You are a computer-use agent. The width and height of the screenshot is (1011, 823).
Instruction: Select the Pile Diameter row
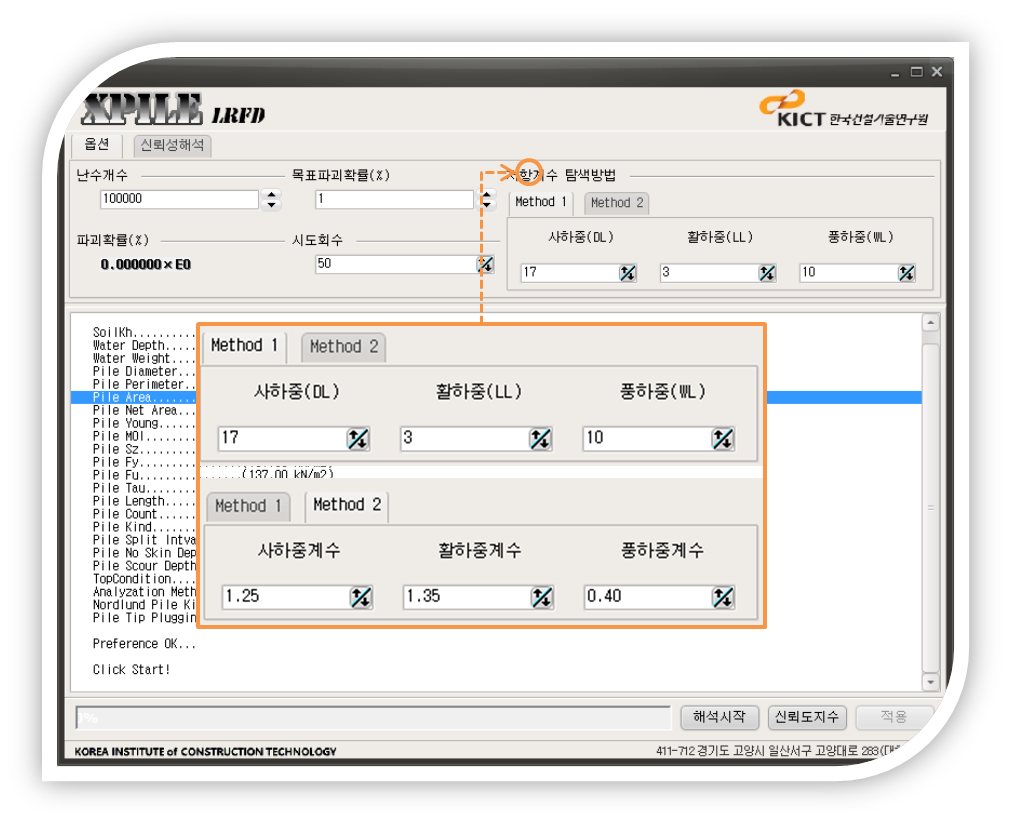[143, 372]
